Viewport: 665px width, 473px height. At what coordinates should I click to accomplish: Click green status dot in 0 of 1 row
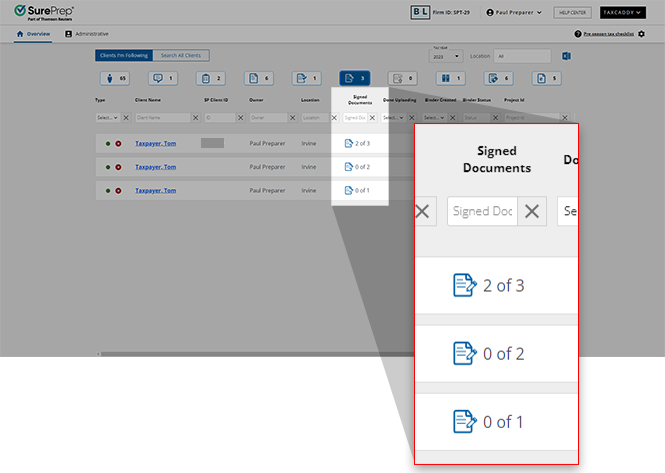(108, 191)
